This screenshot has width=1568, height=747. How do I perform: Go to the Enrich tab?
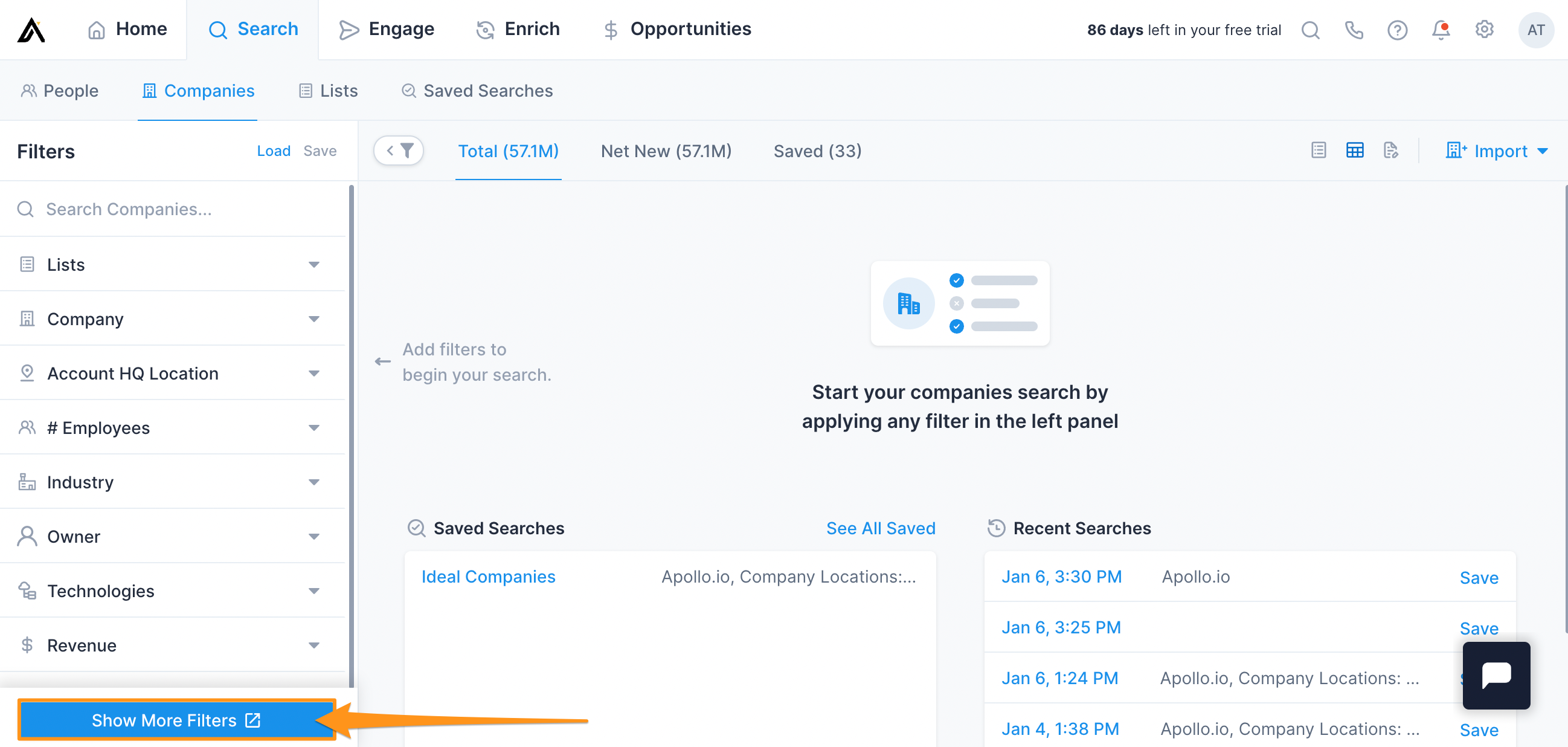(x=518, y=29)
